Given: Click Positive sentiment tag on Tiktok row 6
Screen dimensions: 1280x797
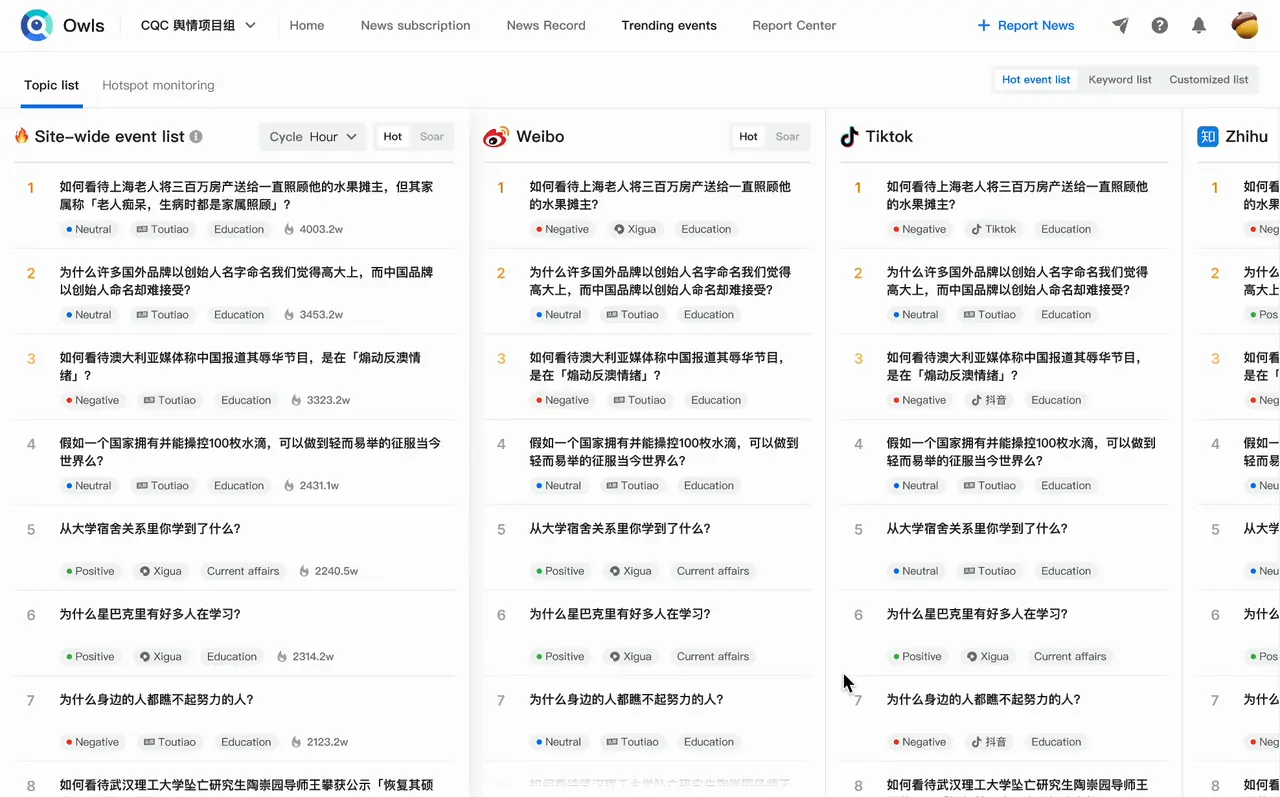Looking at the screenshot, I should tap(917, 657).
